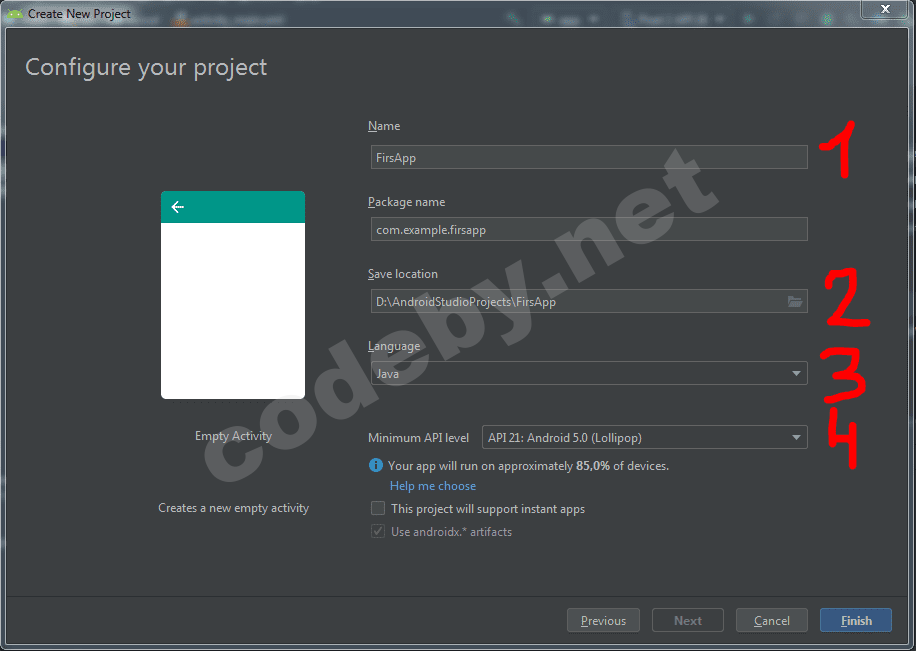Viewport: 916px width, 651px height.
Task: Click the Empty Activity preview thumbnail
Action: [233, 295]
